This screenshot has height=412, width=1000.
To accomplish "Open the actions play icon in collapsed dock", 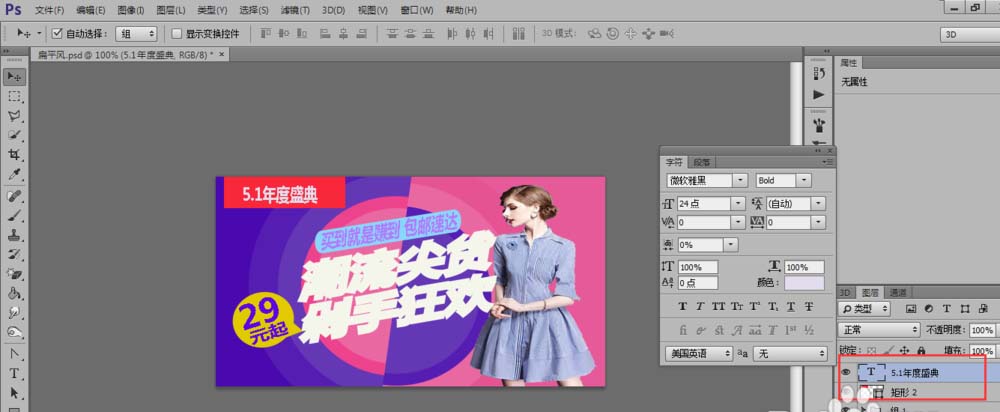I will 819,95.
